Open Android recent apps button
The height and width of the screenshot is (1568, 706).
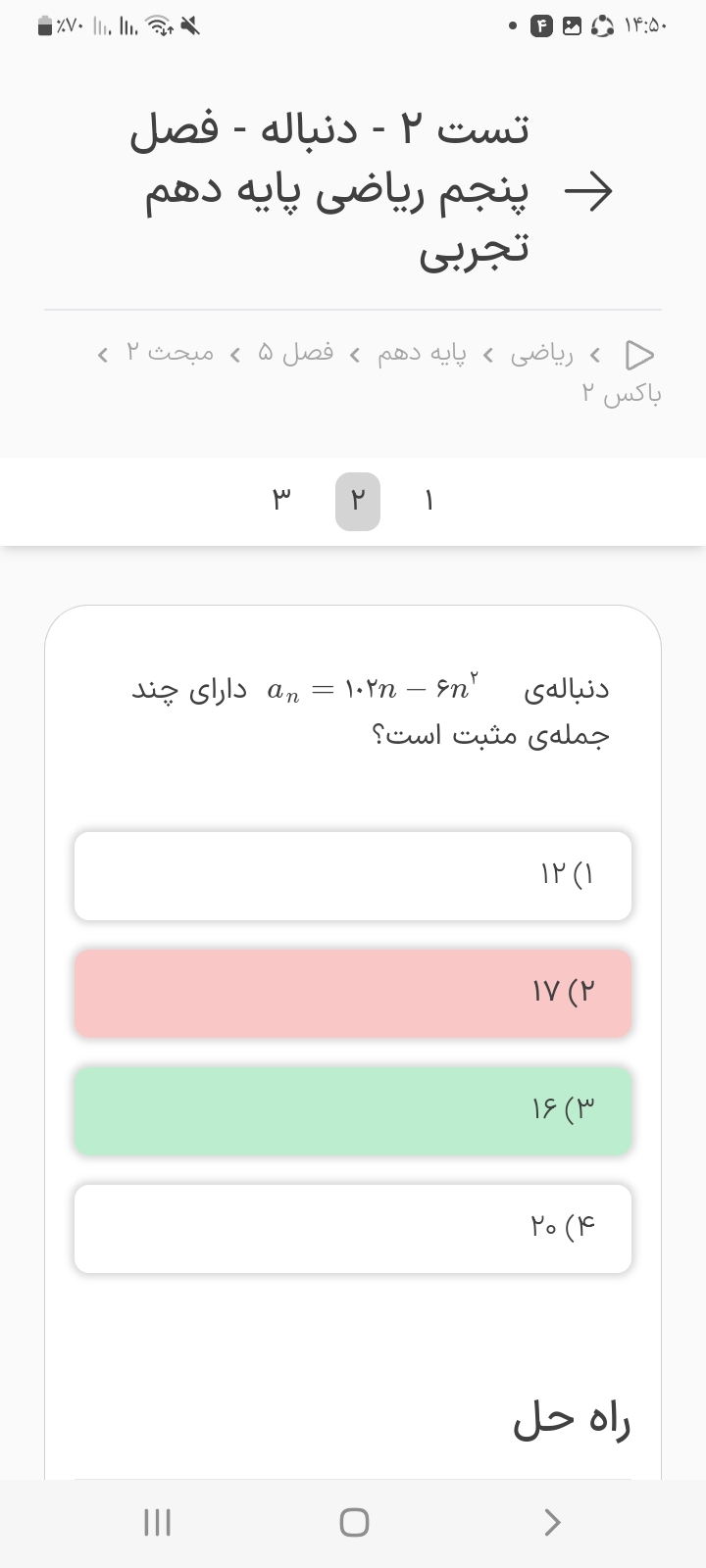pos(157,1522)
